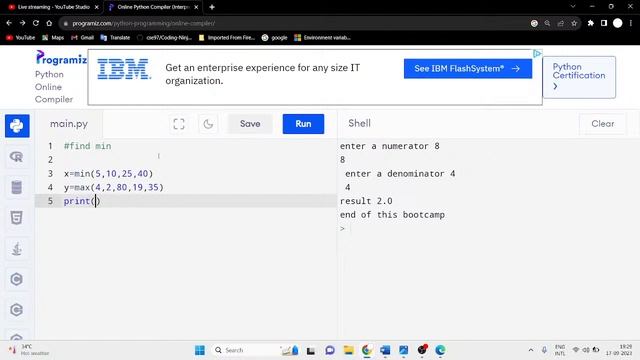Viewport: 640px width, 360px height.
Task: Click 'end of this bootcamp' output line
Action: coord(392,215)
